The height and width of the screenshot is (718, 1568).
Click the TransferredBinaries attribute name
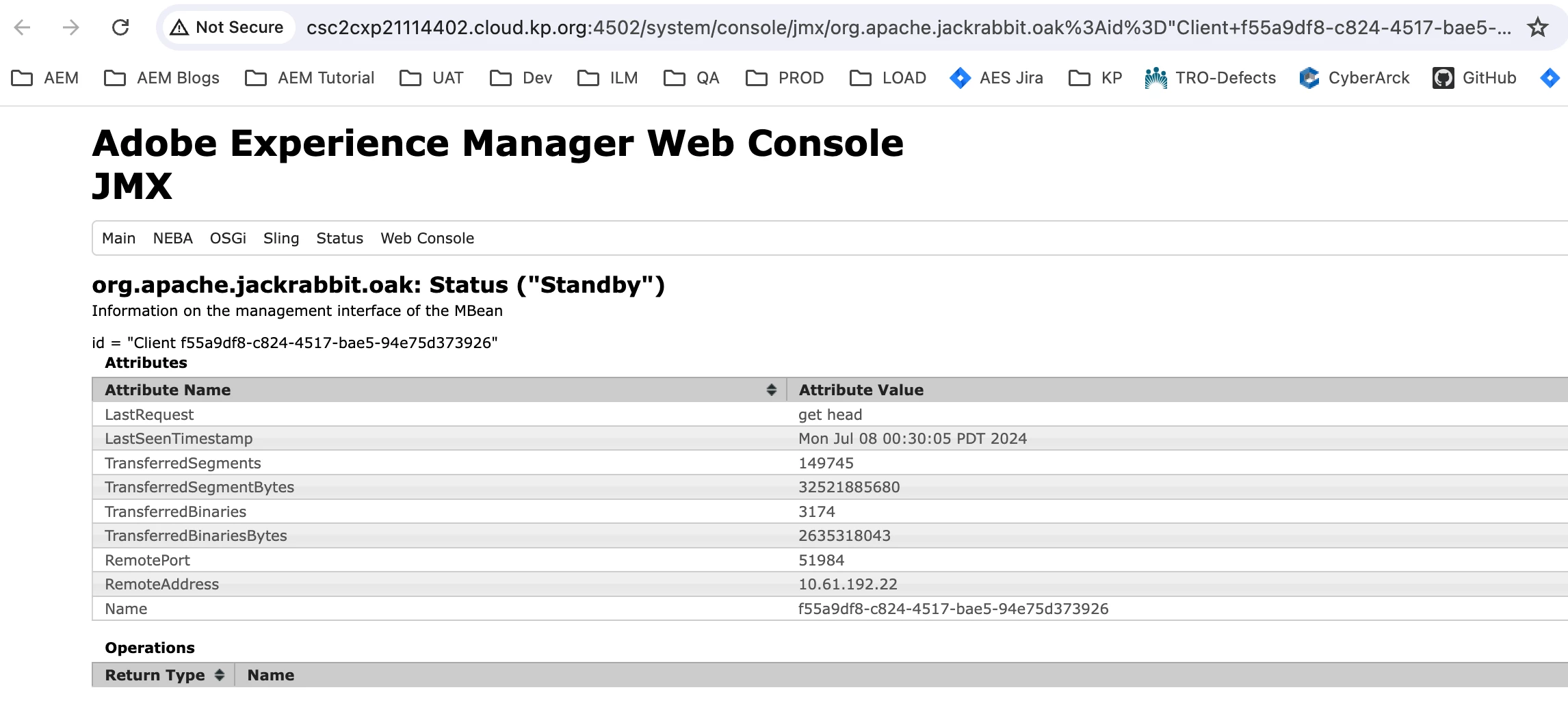pyautogui.click(x=175, y=511)
